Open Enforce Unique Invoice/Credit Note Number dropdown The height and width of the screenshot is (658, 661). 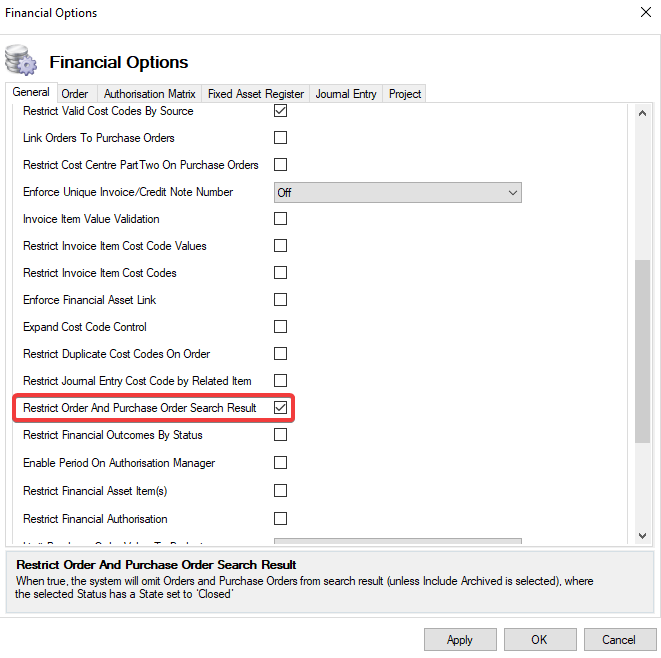tap(397, 192)
